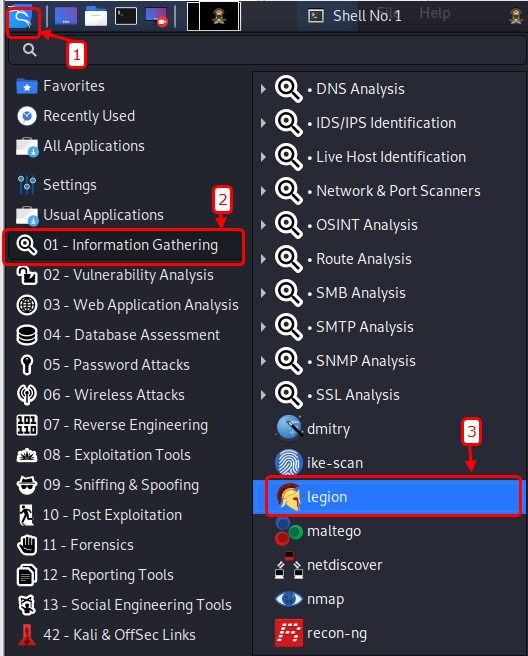Click the "Settings" label

(x=70, y=185)
